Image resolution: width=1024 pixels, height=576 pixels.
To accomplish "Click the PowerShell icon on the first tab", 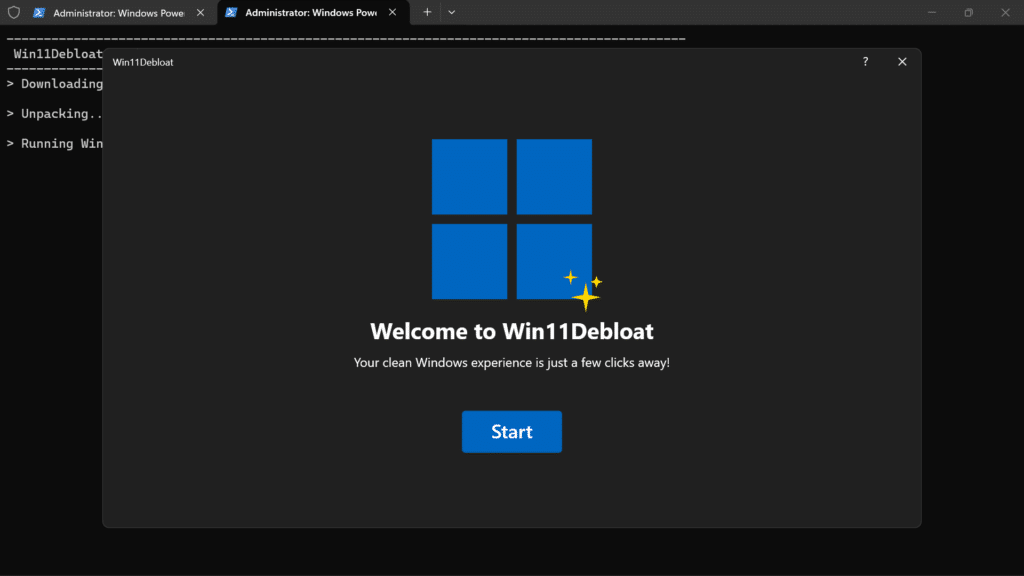I will [37, 13].
